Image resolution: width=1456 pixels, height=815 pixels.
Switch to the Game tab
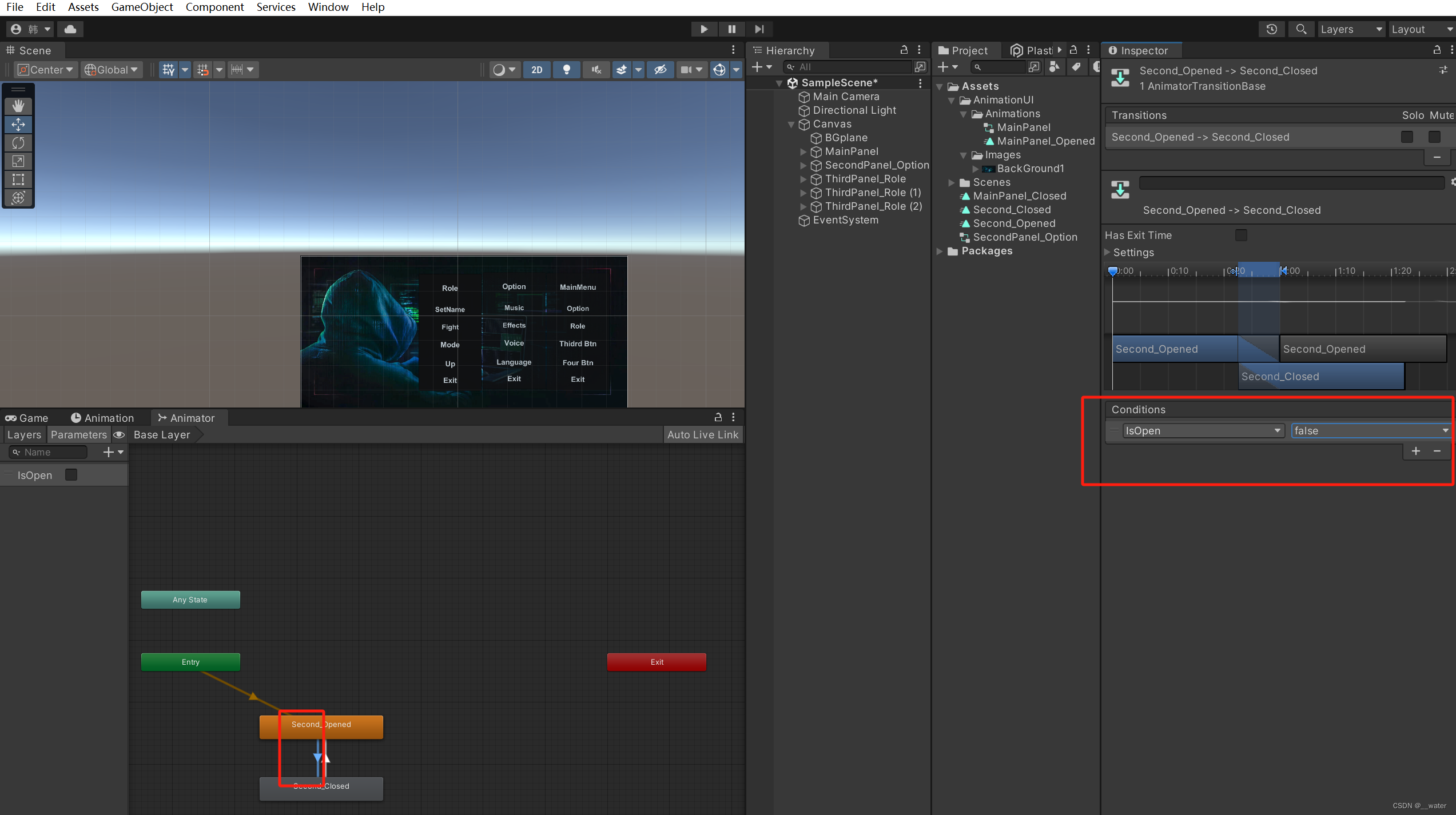click(27, 418)
